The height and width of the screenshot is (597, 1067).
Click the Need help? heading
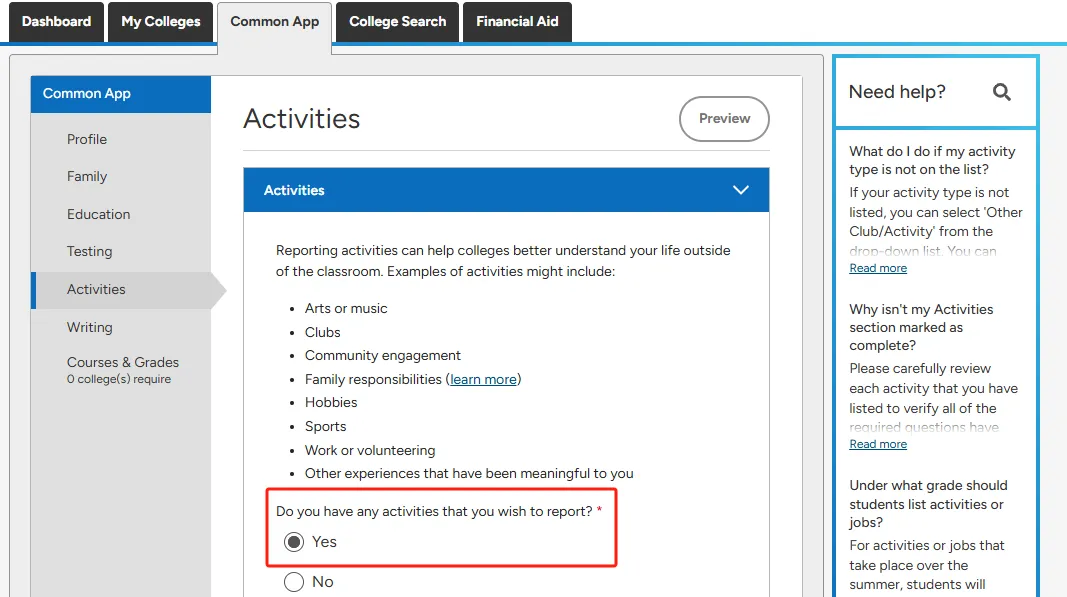coord(897,92)
